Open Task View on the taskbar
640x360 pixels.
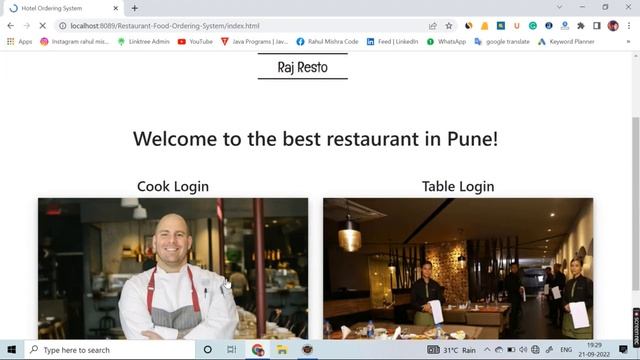point(231,350)
